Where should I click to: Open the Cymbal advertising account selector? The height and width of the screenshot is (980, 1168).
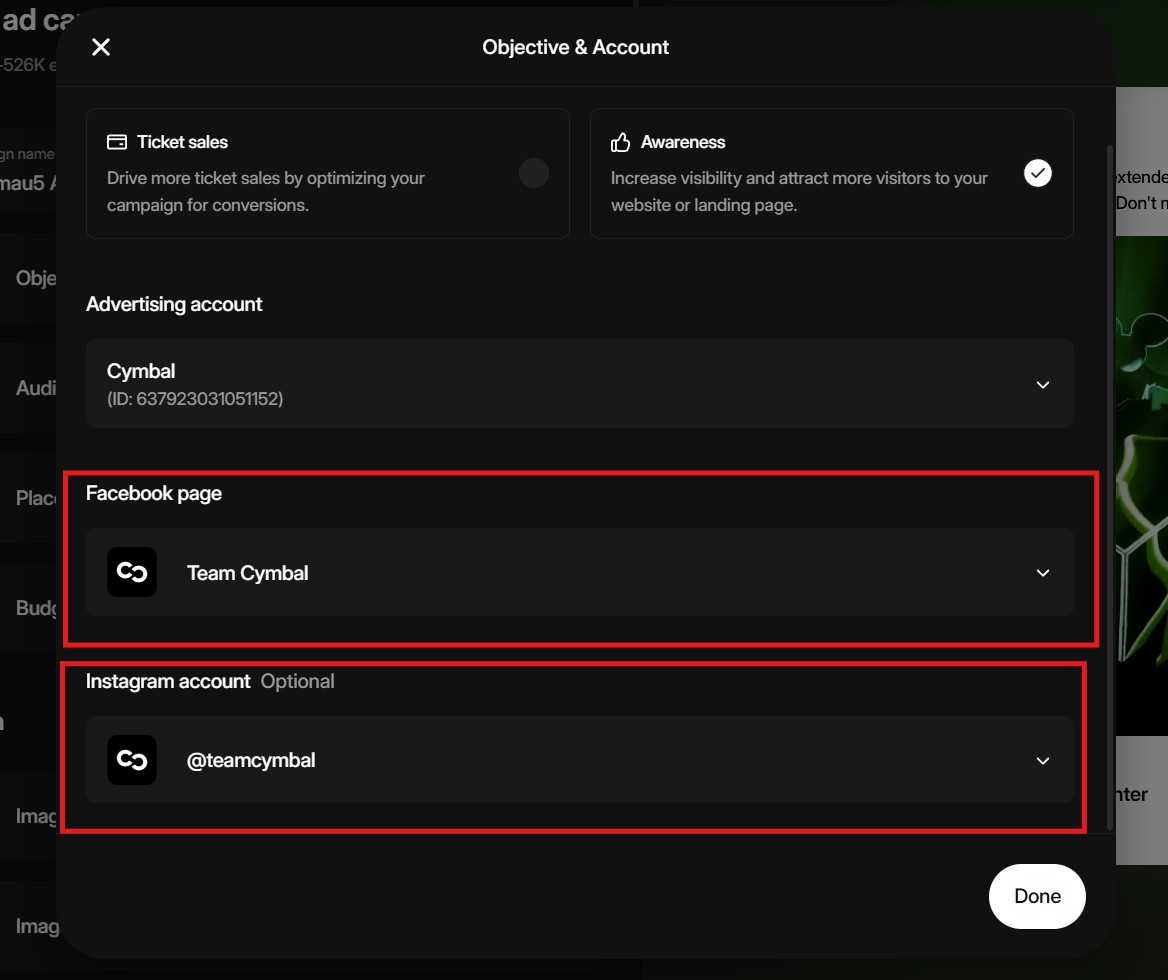[579, 384]
